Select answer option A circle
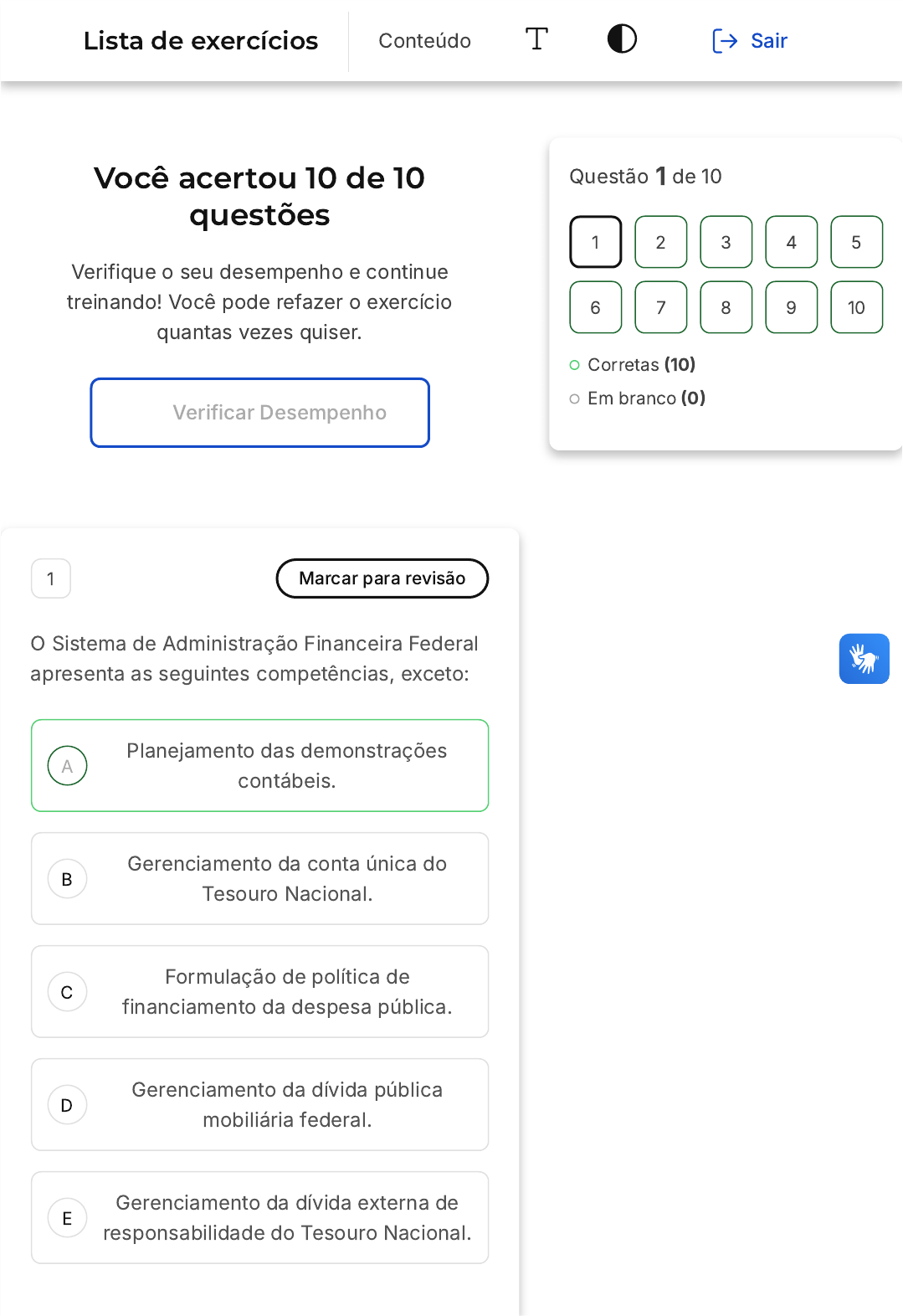903x1316 pixels. [x=68, y=765]
